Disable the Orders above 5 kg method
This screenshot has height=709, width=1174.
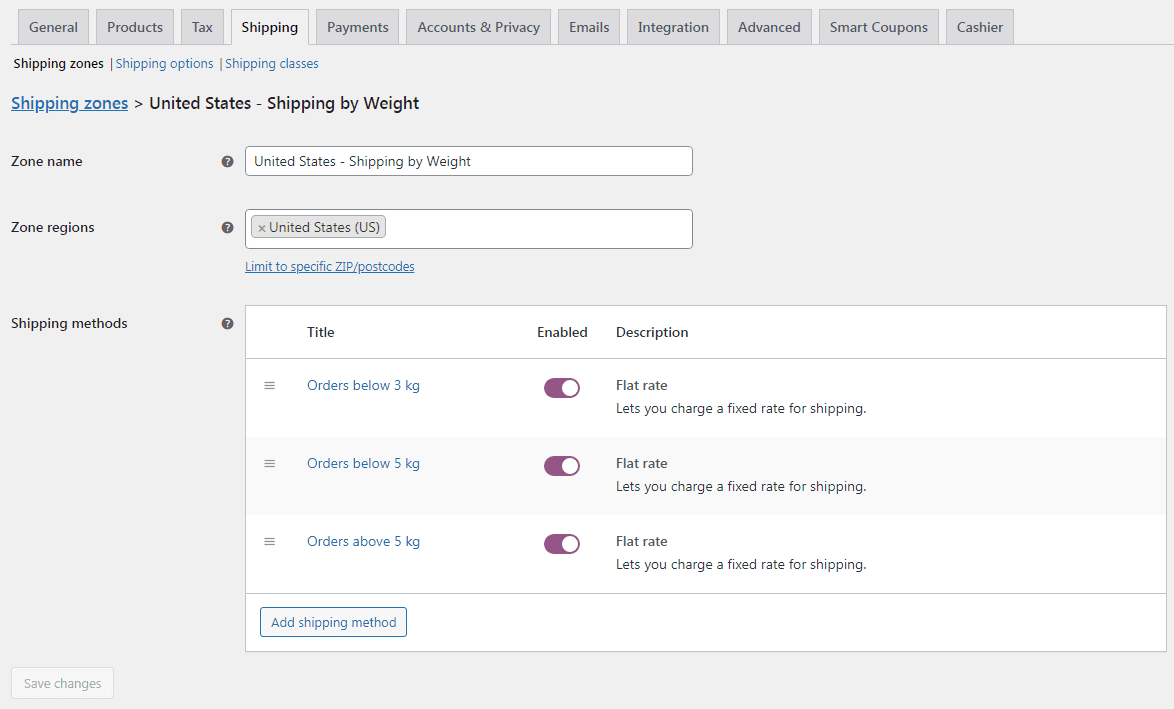click(x=562, y=544)
